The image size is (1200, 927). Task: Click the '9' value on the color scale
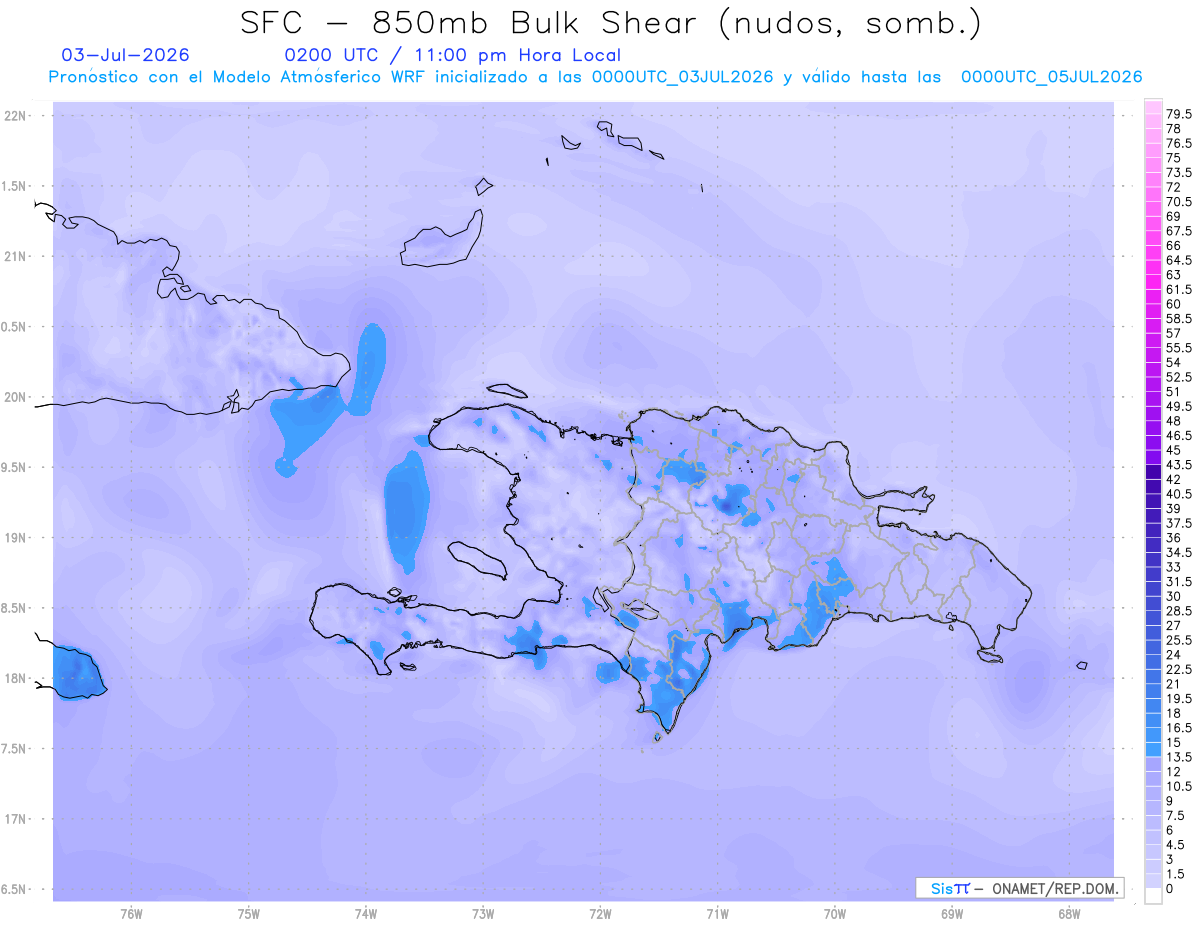pyautogui.click(x=1170, y=800)
